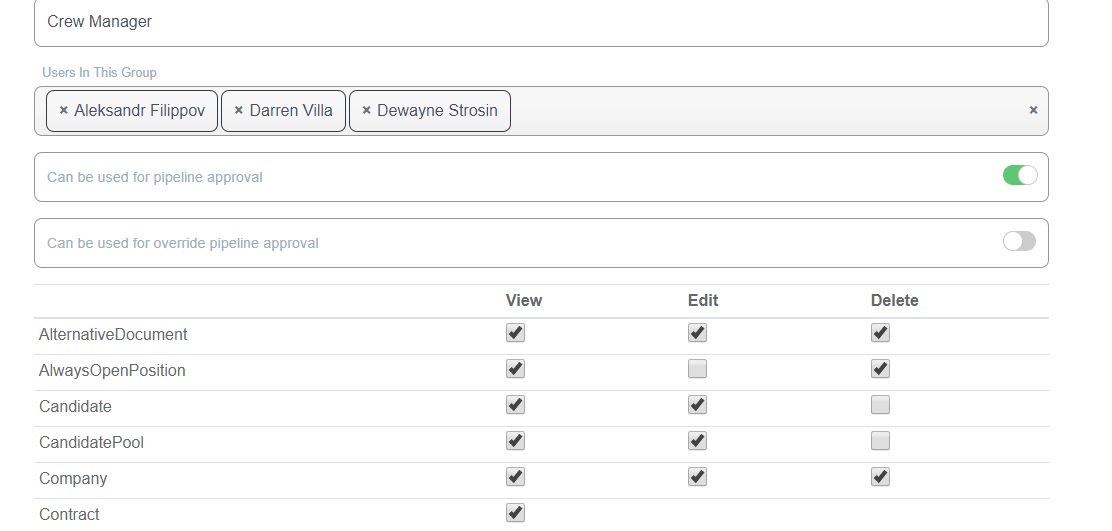
Task: Check Delete for Candidate
Action: (x=880, y=406)
